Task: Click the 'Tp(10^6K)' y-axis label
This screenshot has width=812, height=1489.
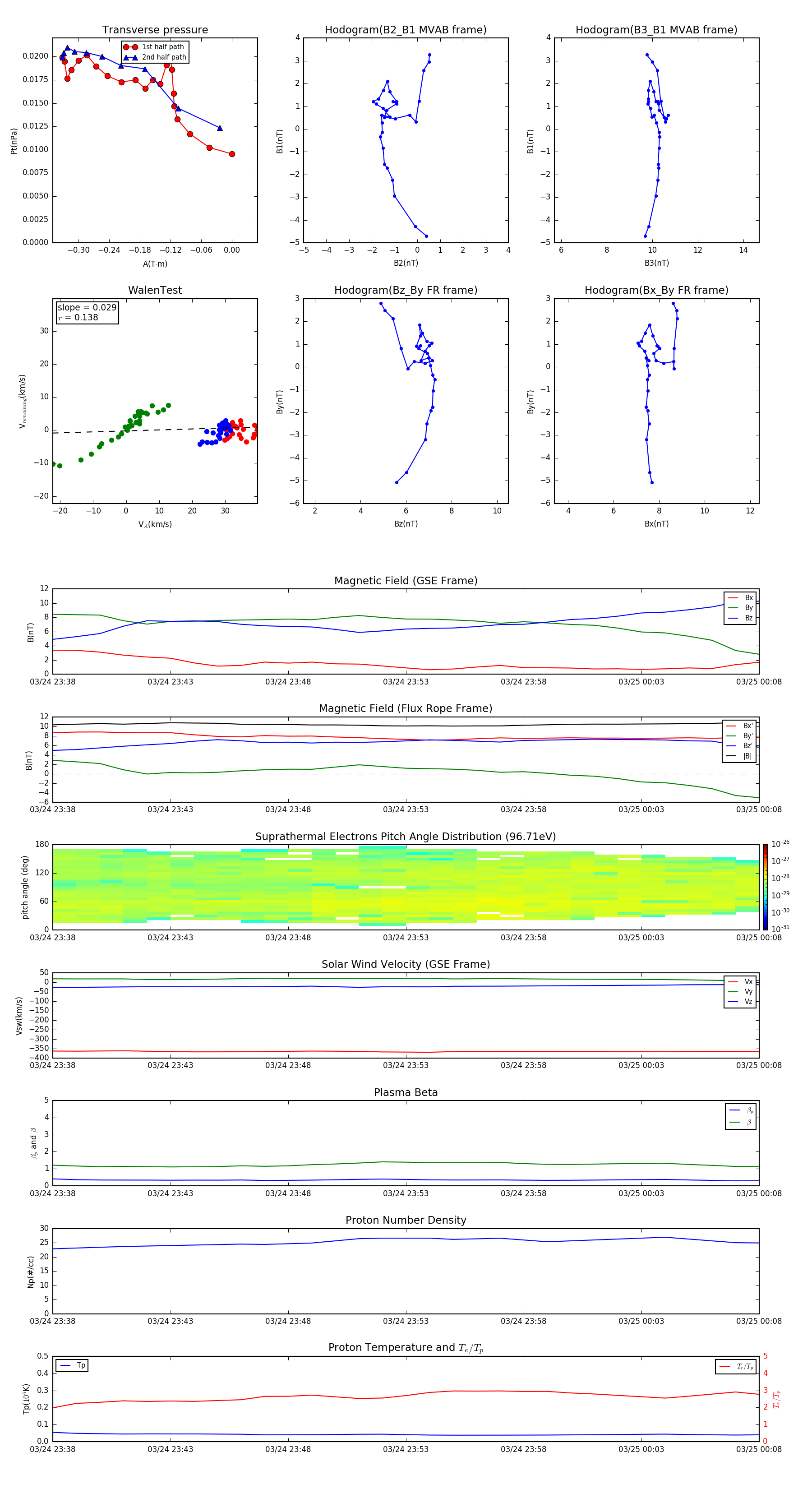Action: 26,1399
